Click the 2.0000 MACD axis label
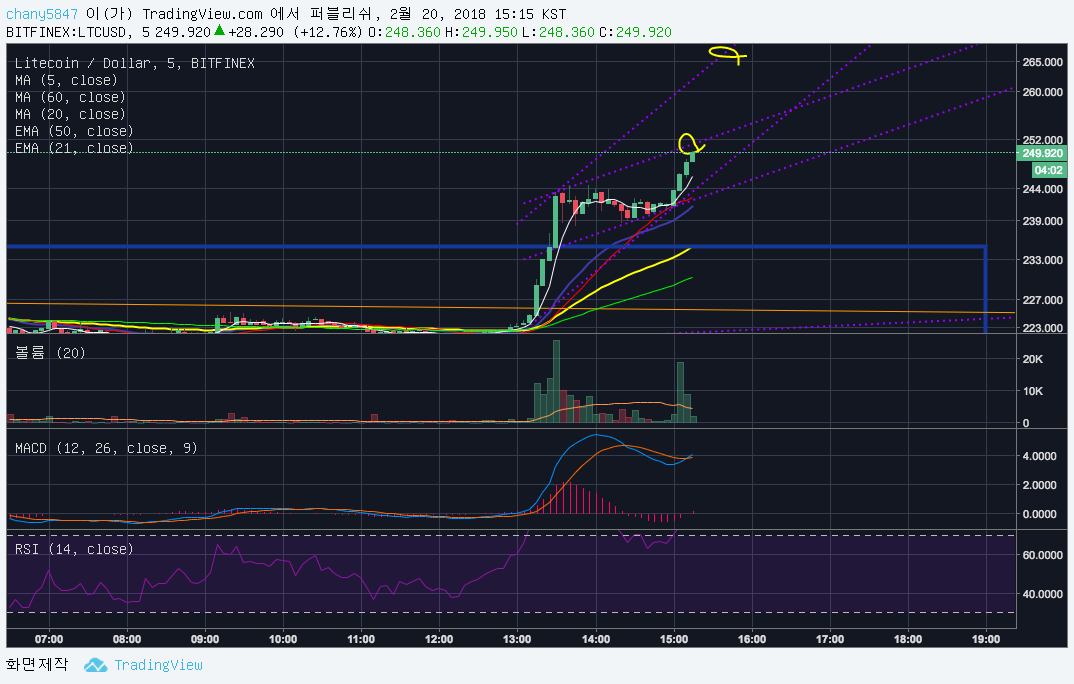Viewport: 1074px width, 684px height. [1039, 485]
